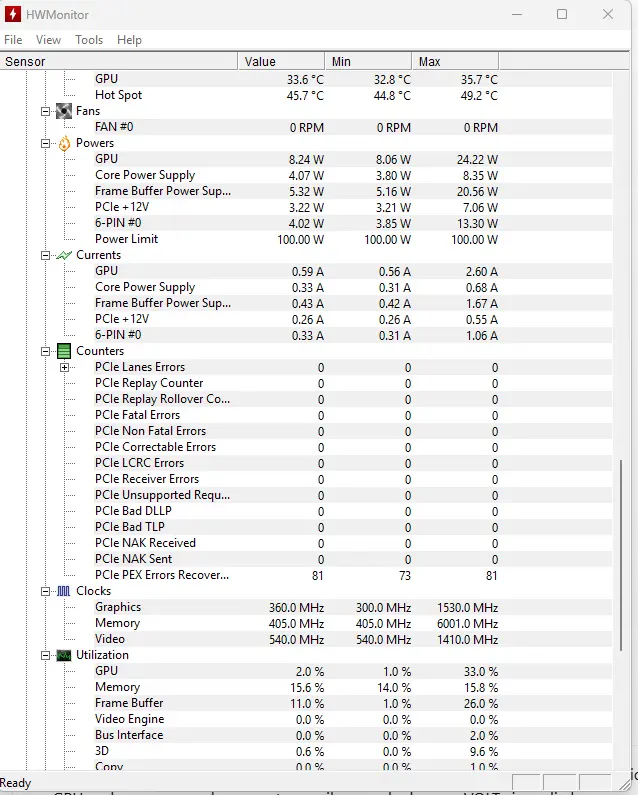The image size is (638, 795).
Task: Click the HWMonitor app icon in title bar
Action: 12,14
